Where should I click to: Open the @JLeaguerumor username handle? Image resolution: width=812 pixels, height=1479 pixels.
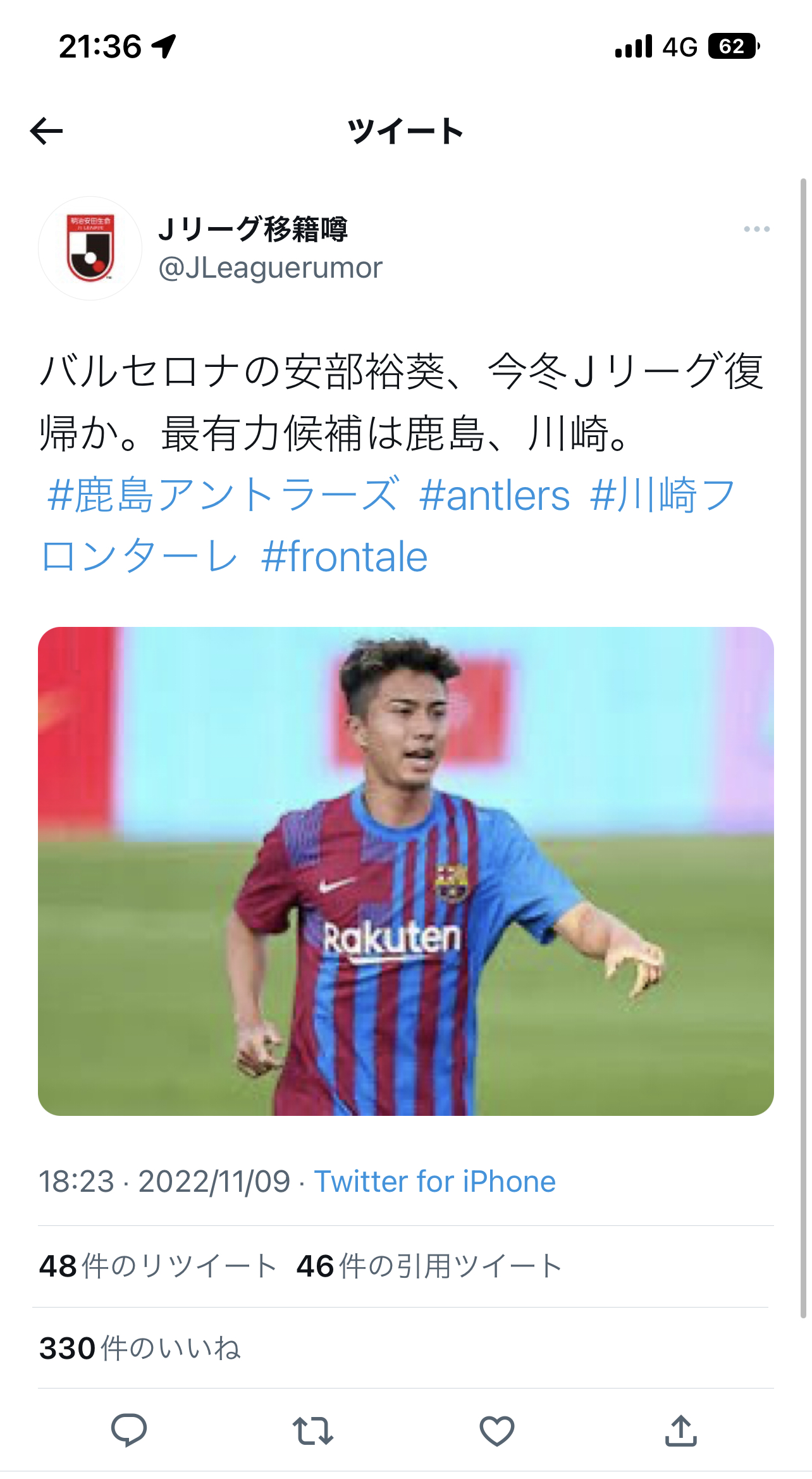pyautogui.click(x=271, y=268)
